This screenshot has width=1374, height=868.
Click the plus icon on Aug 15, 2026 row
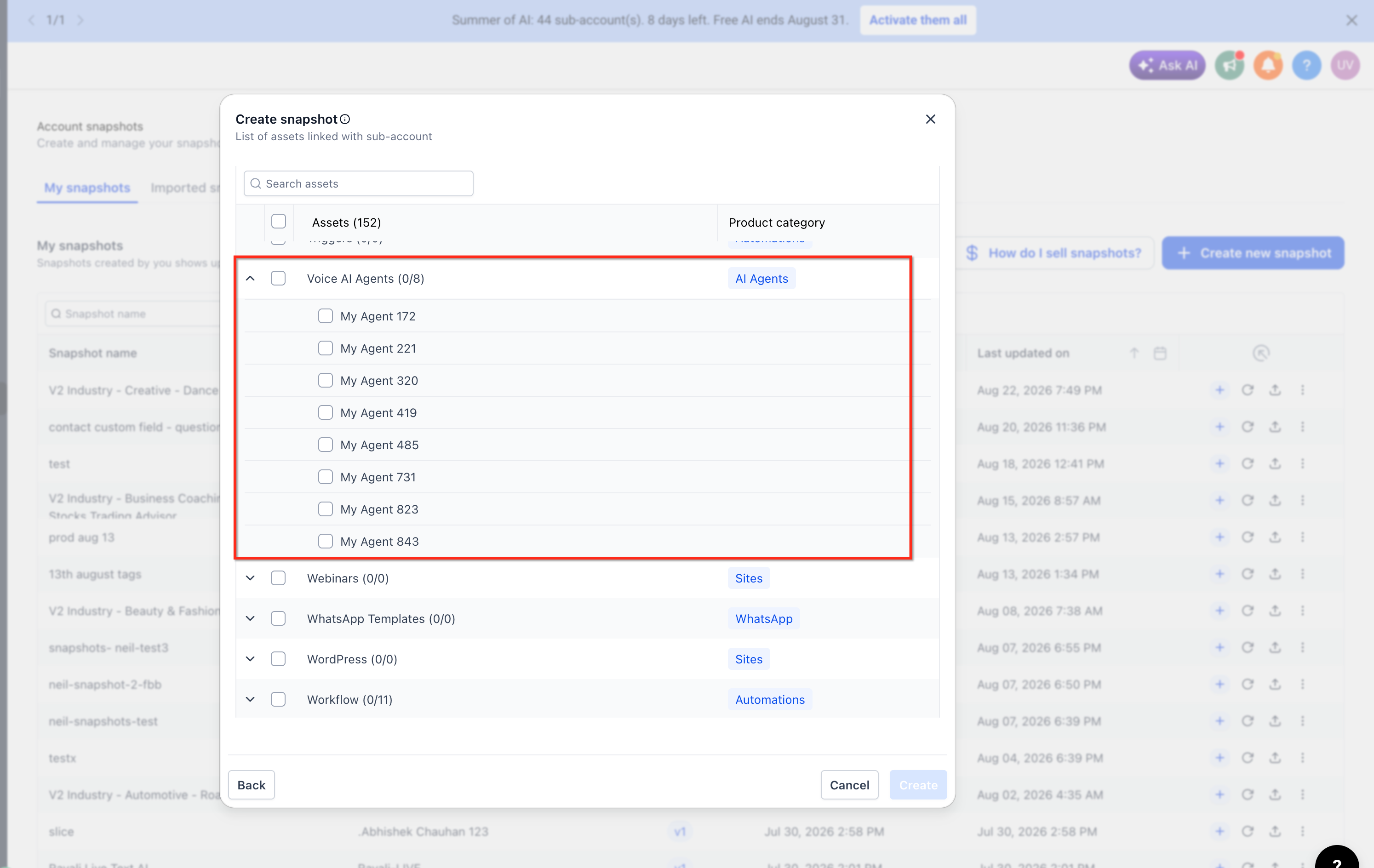tap(1219, 500)
